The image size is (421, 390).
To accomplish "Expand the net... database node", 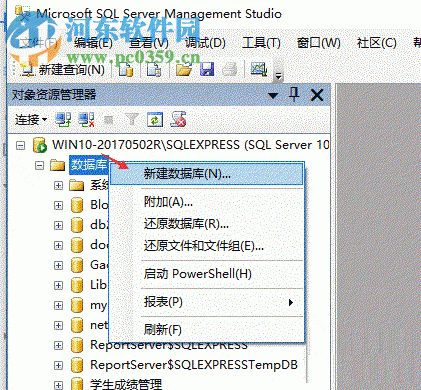I will pos(58,325).
